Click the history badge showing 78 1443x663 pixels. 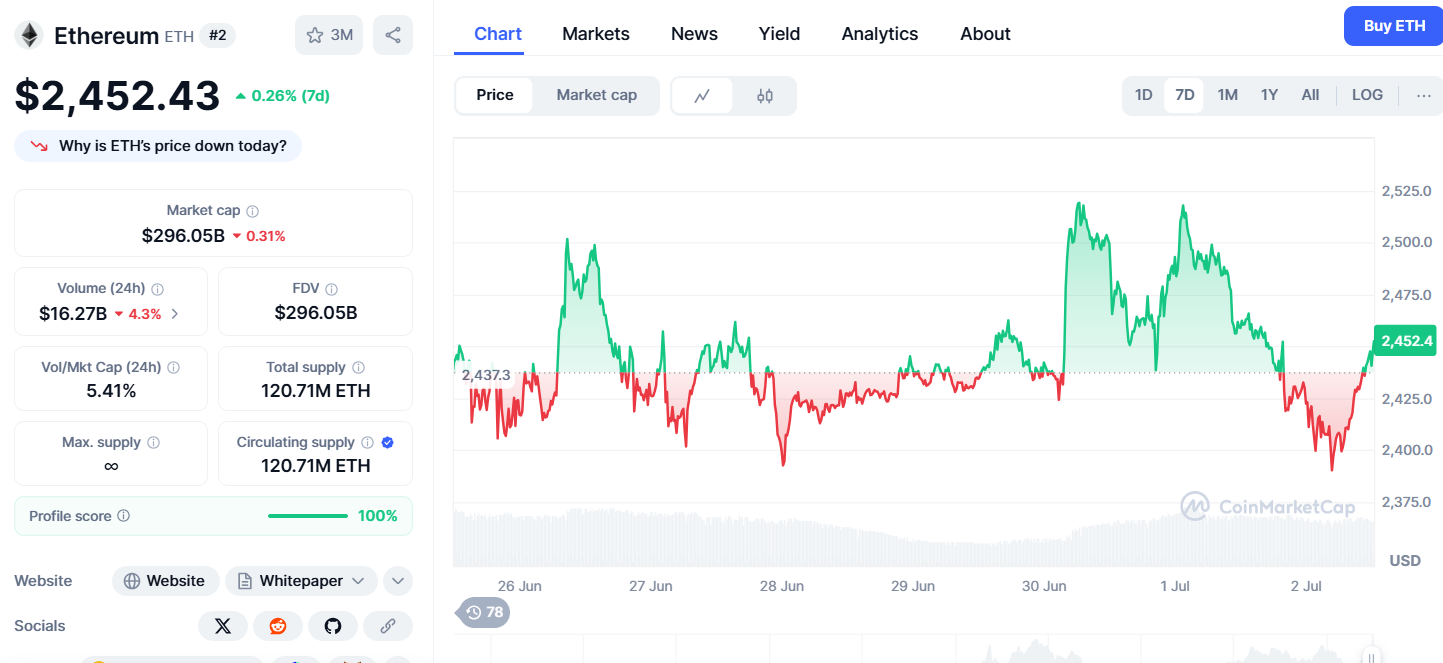[x=484, y=612]
